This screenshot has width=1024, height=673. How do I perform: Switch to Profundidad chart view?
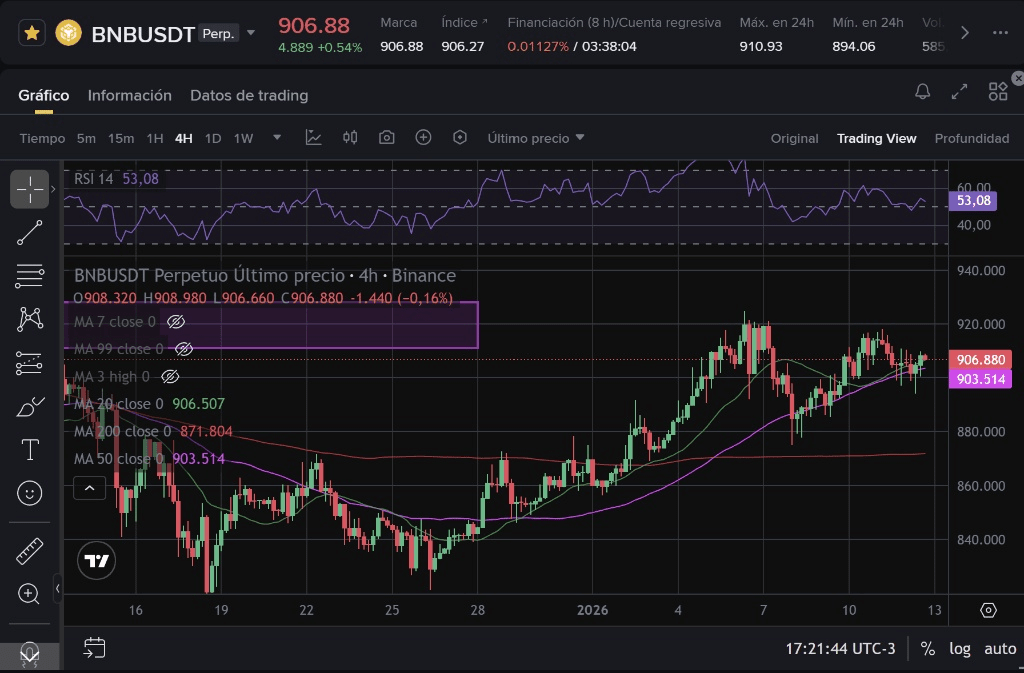(971, 138)
